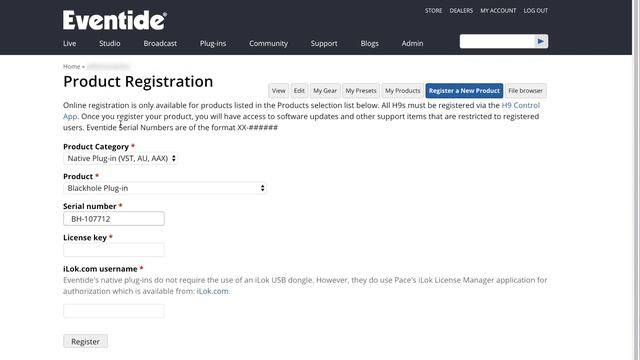
Task: Follow the H9 Control App link
Action: tap(520, 105)
